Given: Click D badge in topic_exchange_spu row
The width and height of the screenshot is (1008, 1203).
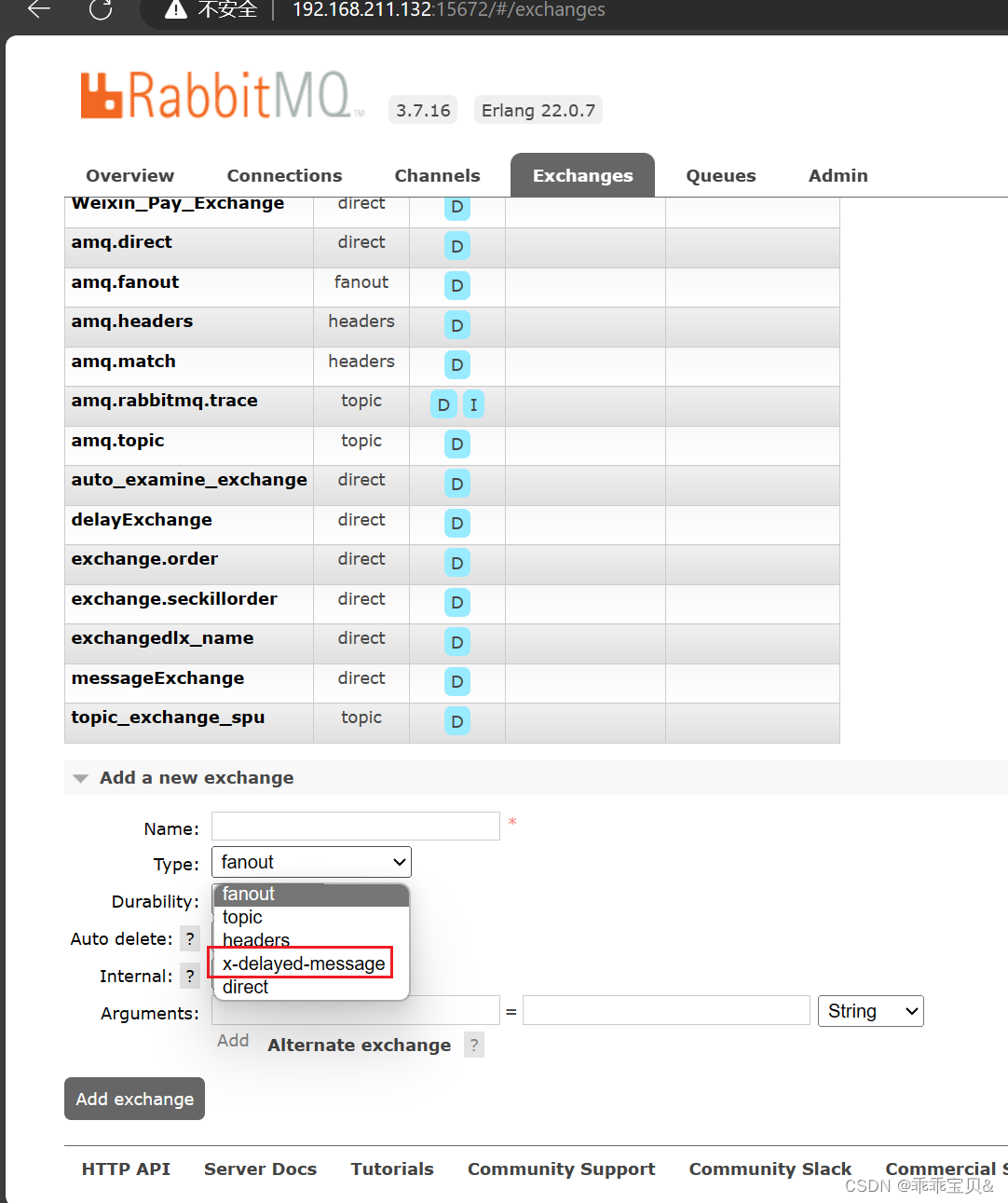Looking at the screenshot, I should (457, 721).
